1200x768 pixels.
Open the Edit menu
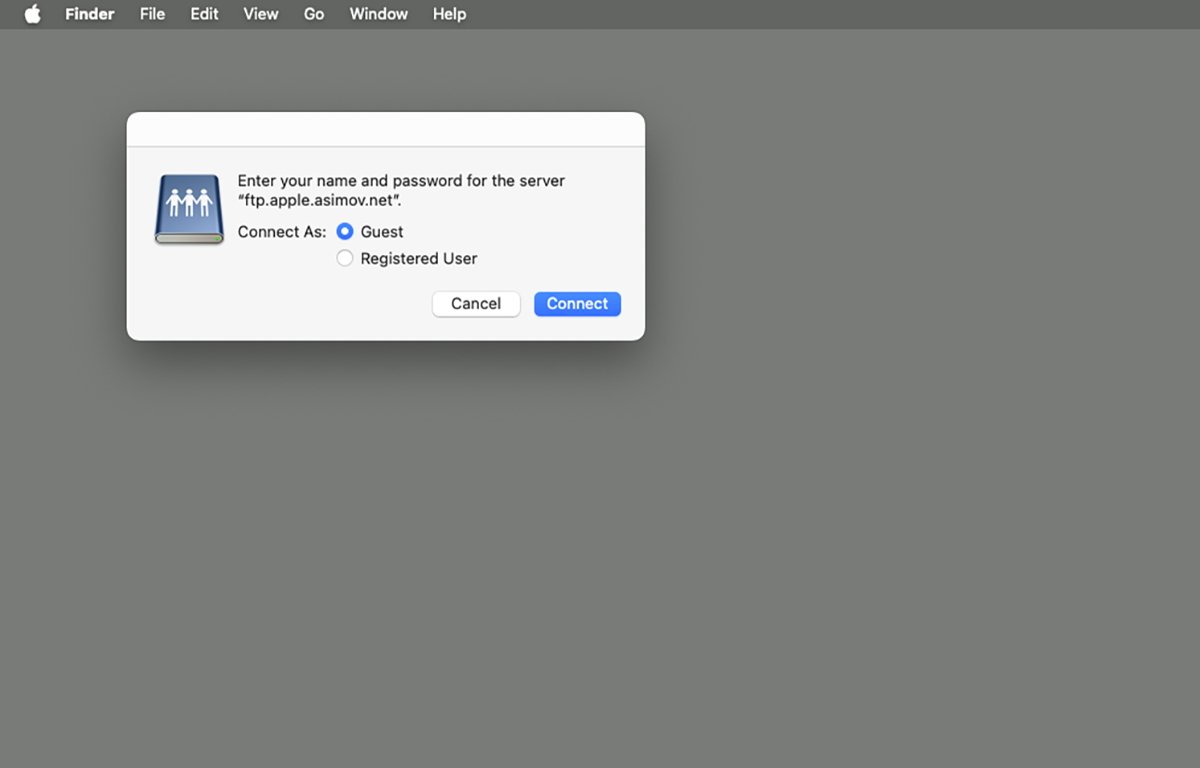point(204,14)
